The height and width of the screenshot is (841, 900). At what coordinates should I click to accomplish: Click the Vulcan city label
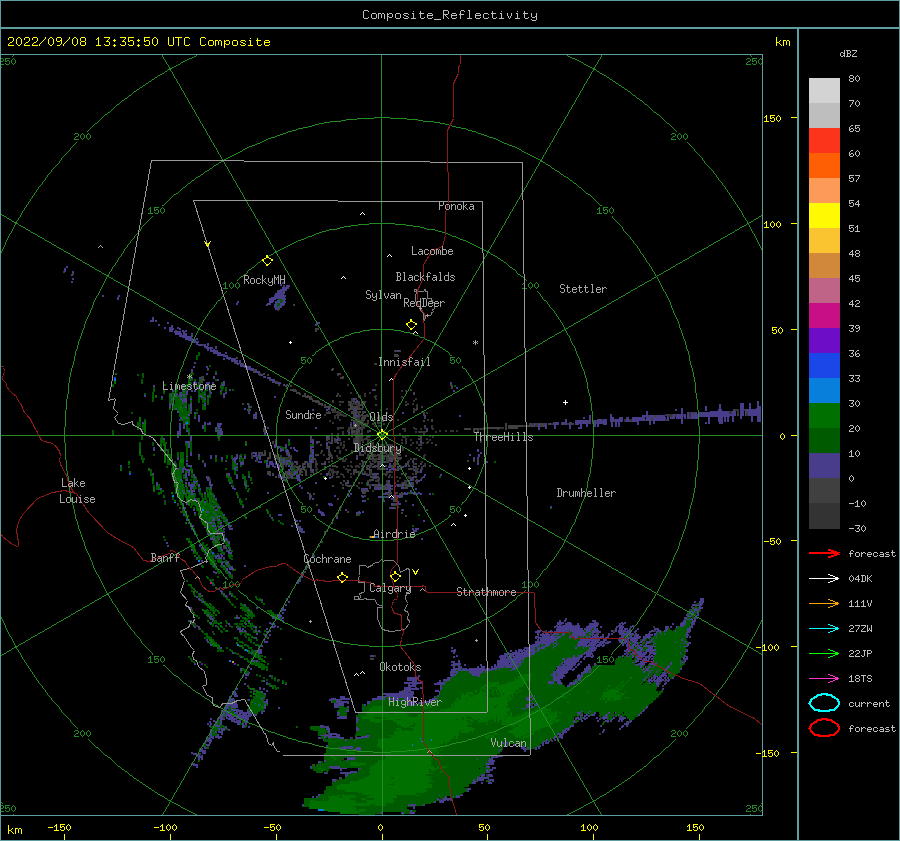(x=509, y=743)
